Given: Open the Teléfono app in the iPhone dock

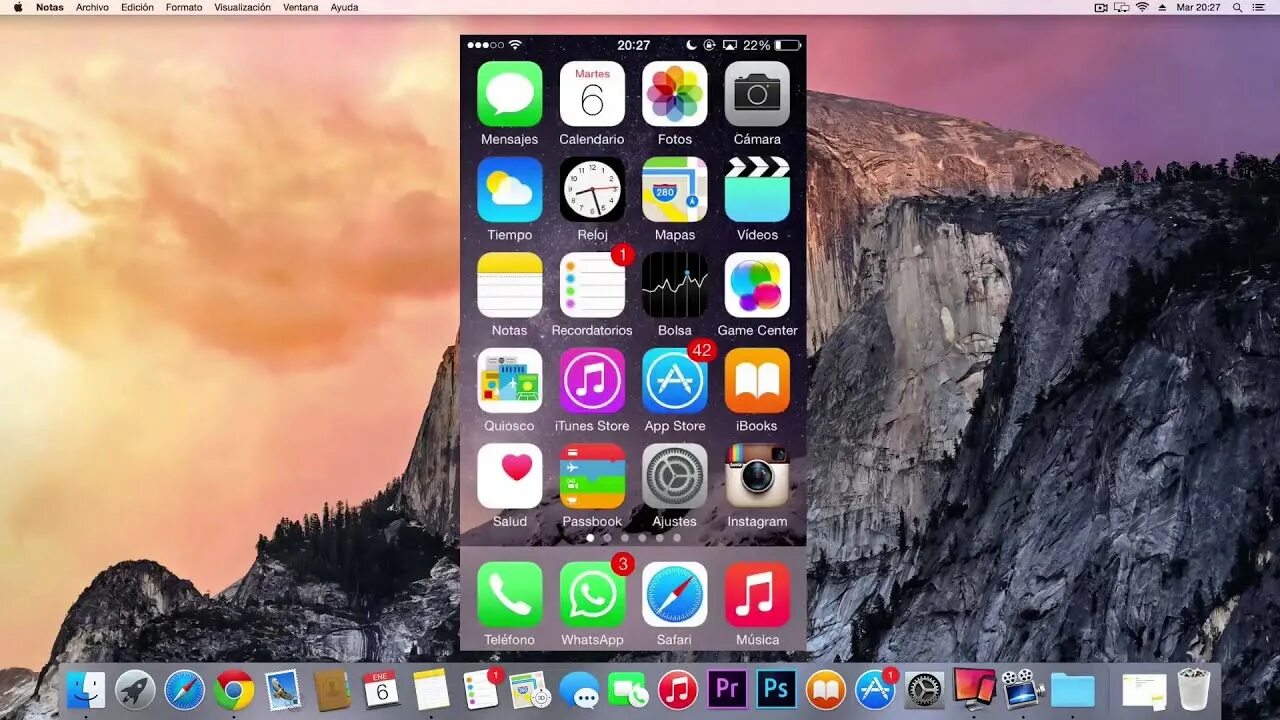Looking at the screenshot, I should pos(509,594).
